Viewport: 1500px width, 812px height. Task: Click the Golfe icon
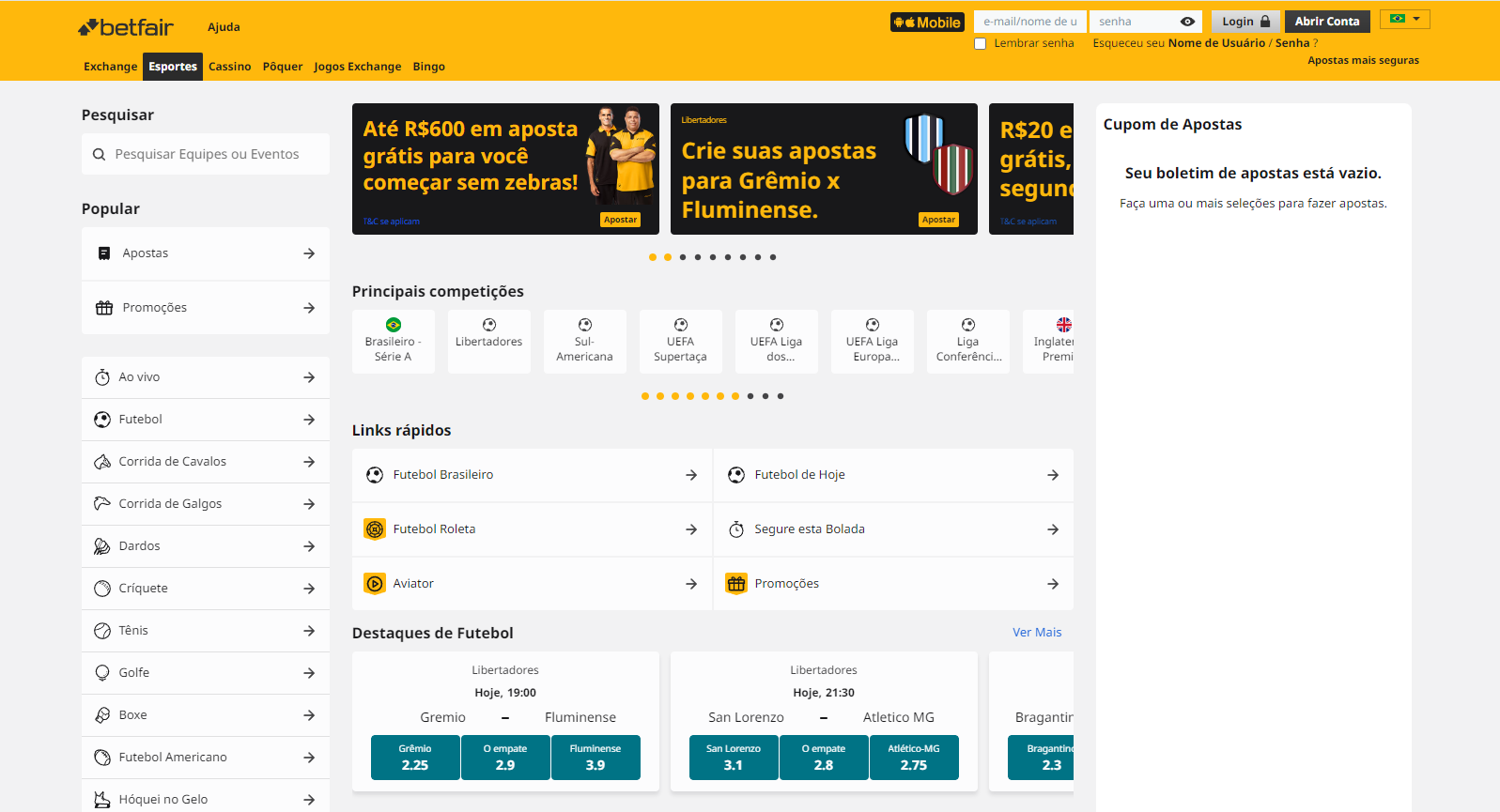pyautogui.click(x=102, y=673)
